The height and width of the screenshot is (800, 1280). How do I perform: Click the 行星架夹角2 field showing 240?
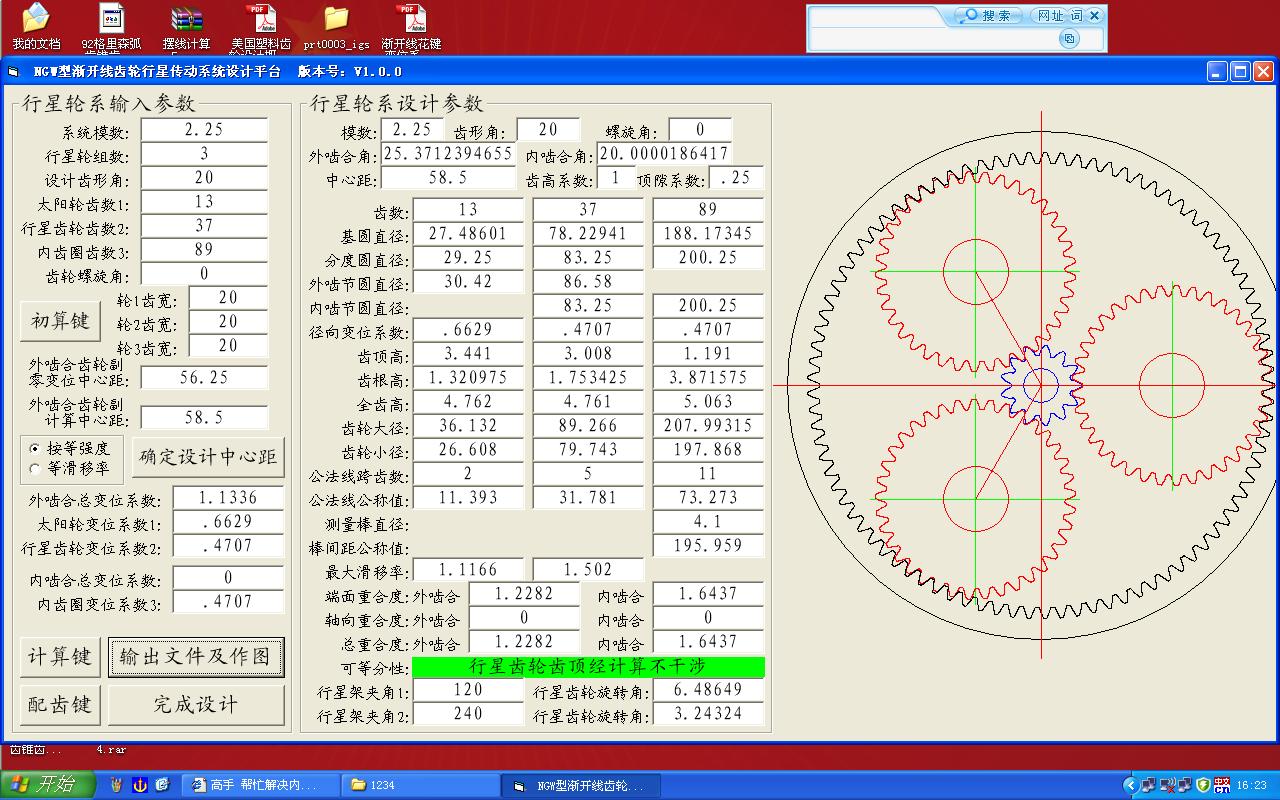[468, 714]
